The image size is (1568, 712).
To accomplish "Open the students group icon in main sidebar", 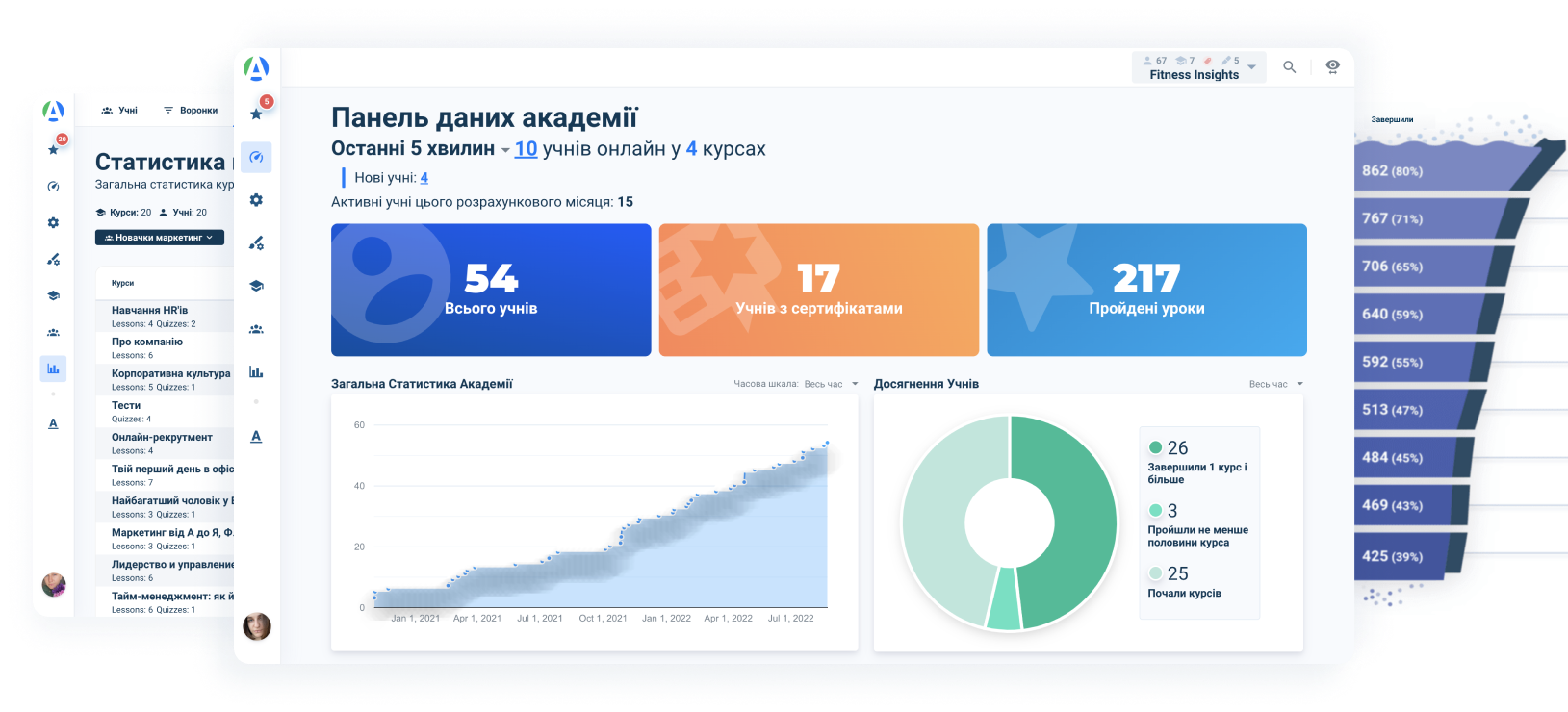I will (x=256, y=329).
